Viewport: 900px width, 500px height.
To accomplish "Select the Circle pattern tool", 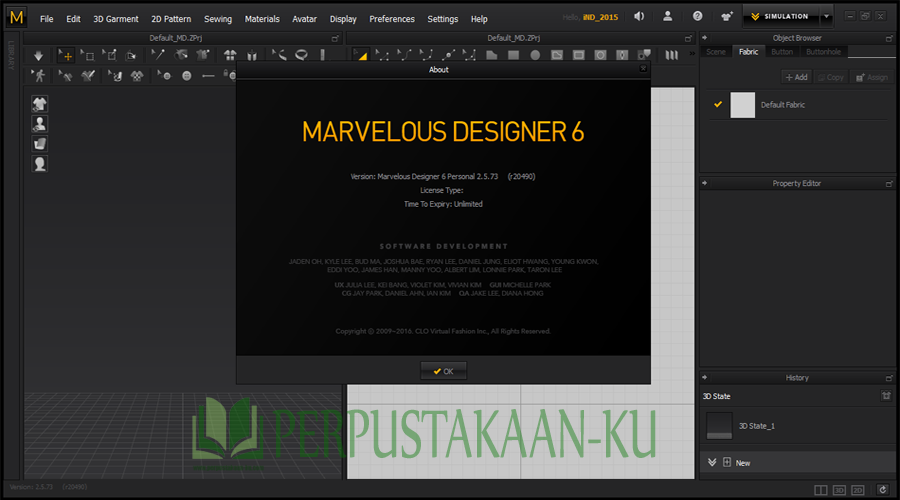I will click(x=535, y=55).
